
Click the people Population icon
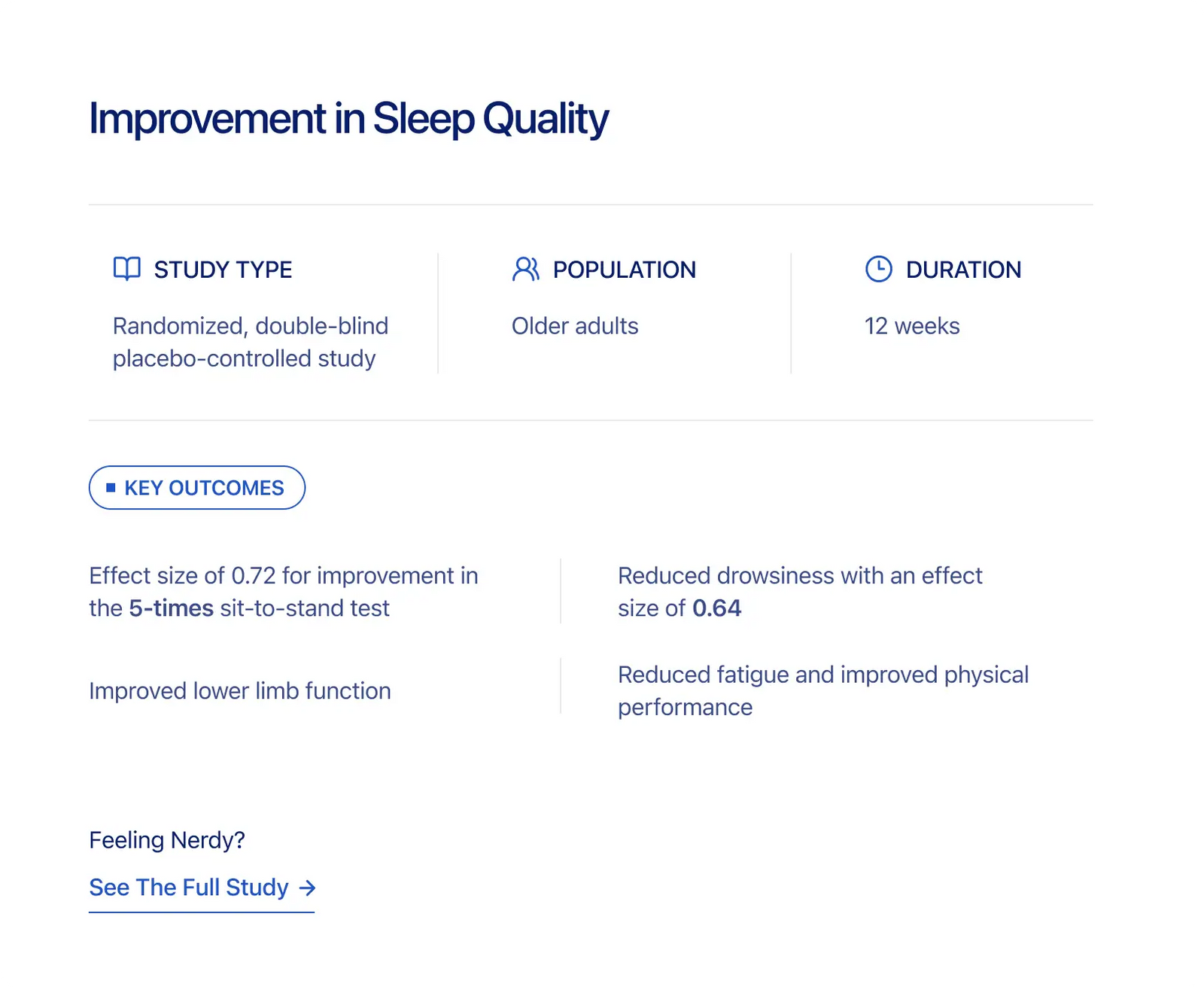click(x=526, y=269)
